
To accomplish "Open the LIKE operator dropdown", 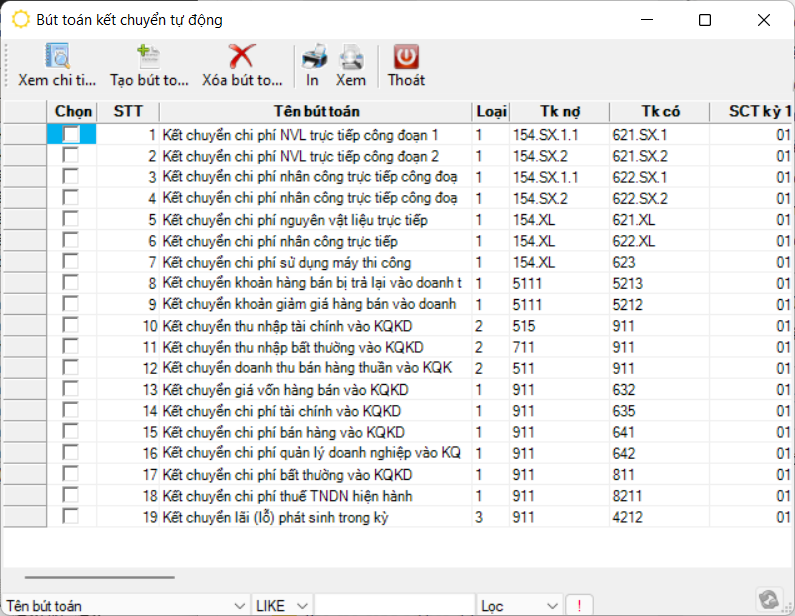I will (x=302, y=606).
